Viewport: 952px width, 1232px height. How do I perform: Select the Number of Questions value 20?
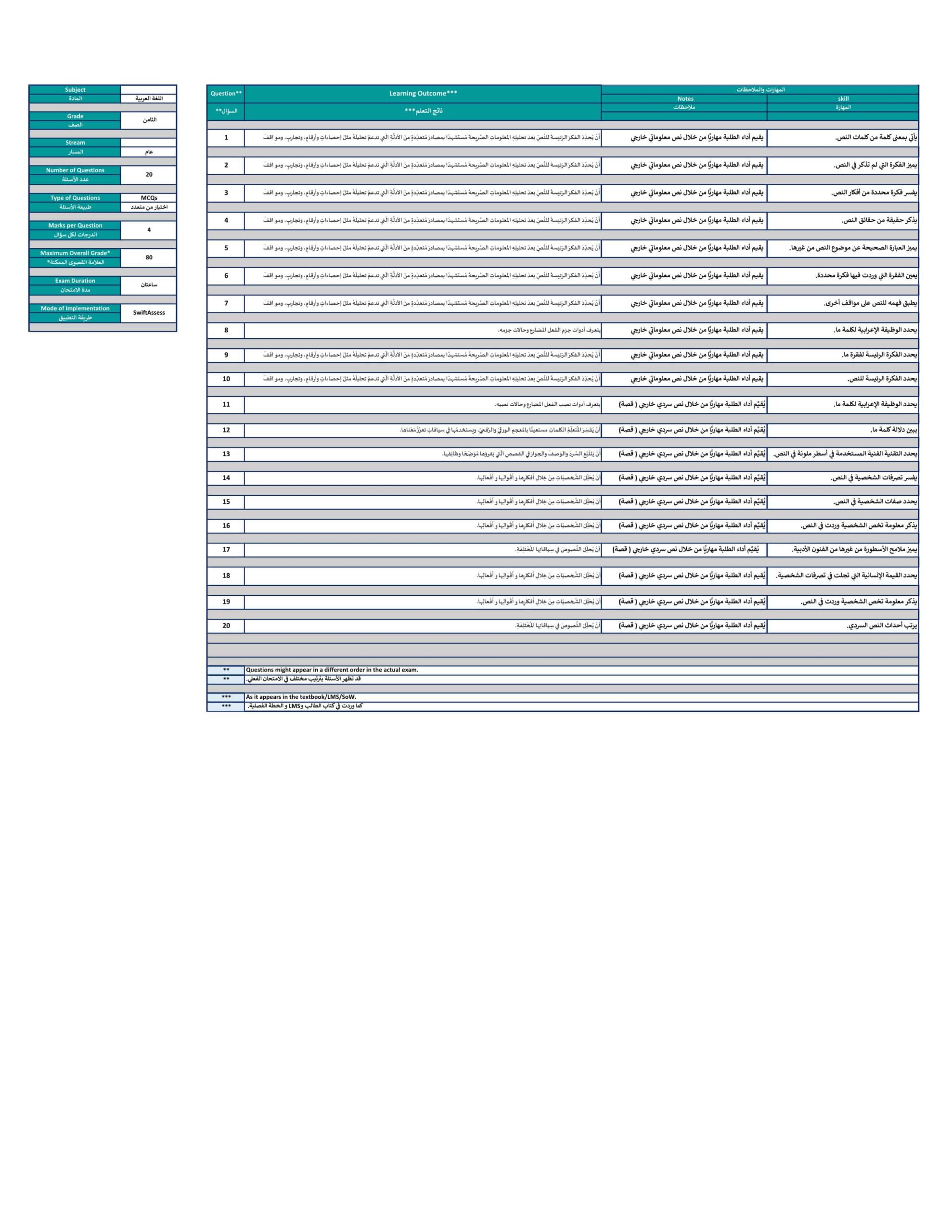click(x=149, y=175)
